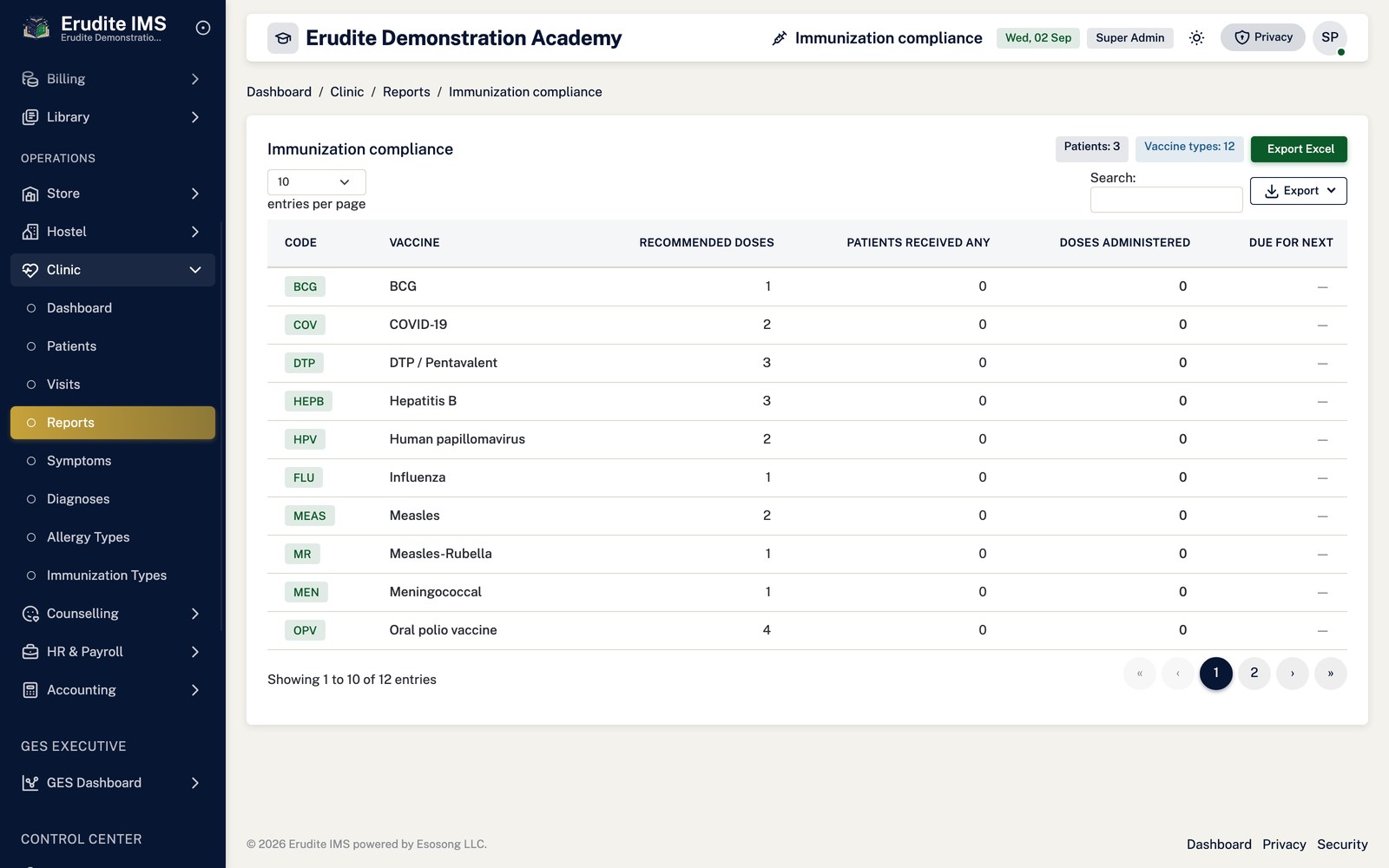Open the SP user avatar menu
Screen dimensions: 1389x868
click(x=1330, y=37)
